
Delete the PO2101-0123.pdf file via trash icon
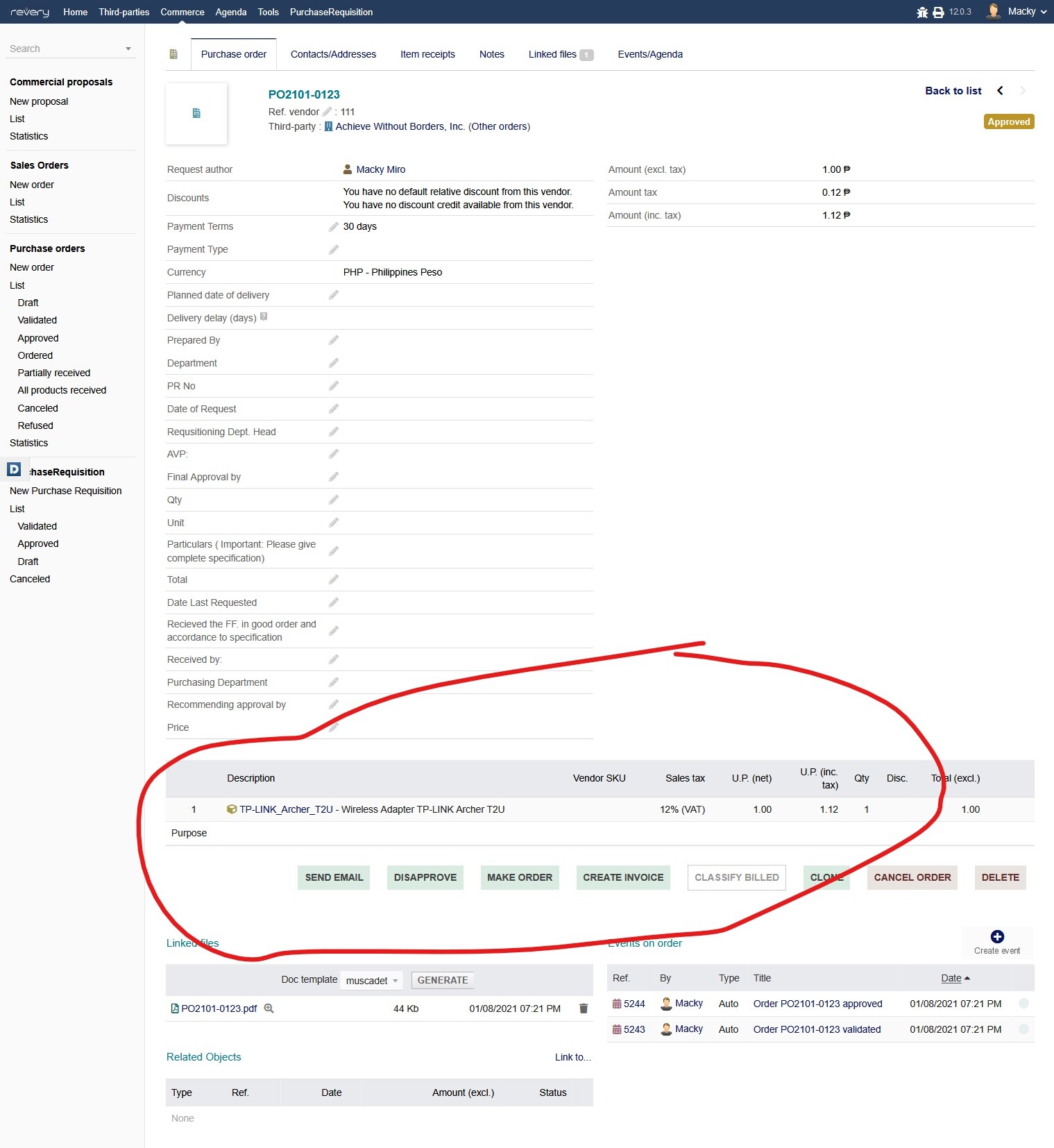[584, 1008]
